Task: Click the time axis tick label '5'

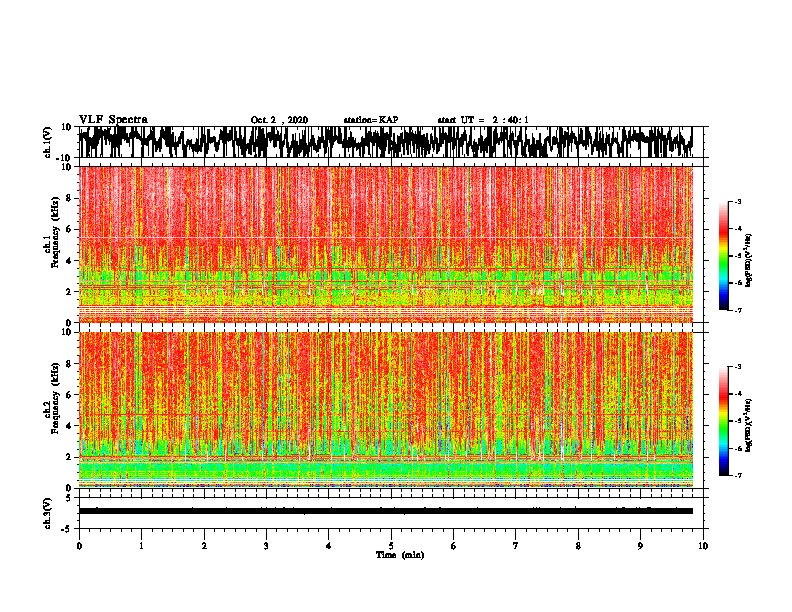Action: click(391, 546)
